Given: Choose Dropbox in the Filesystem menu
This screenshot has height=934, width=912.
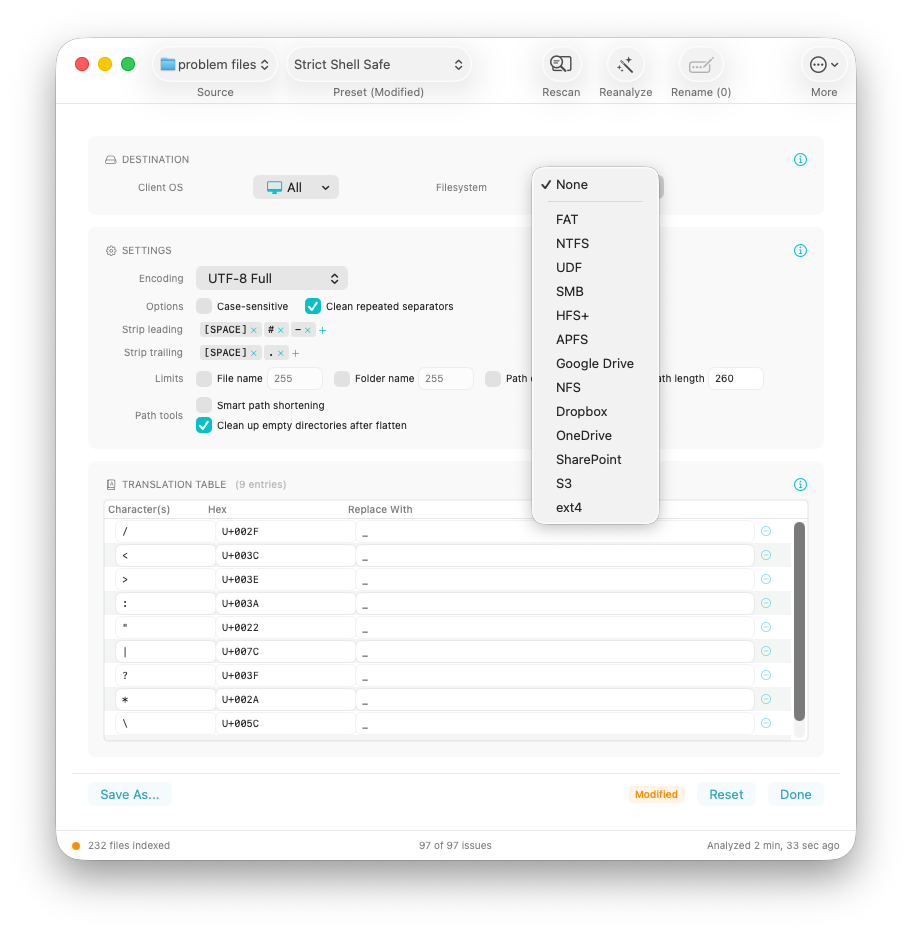Looking at the screenshot, I should (x=581, y=411).
